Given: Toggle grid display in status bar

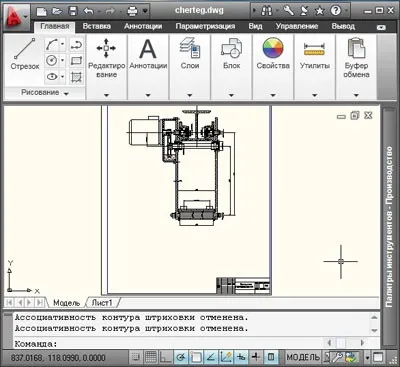Looking at the screenshot, I should [151, 357].
